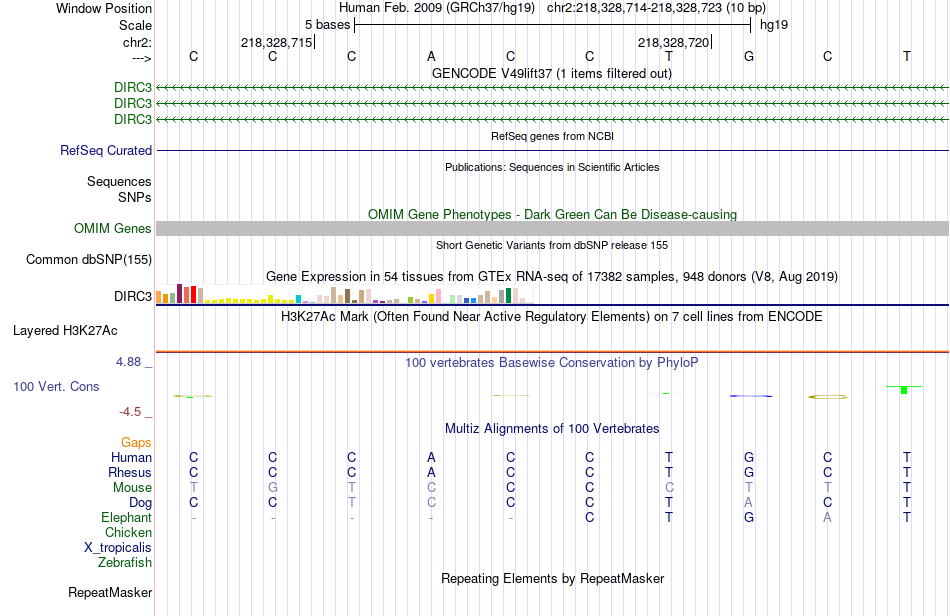Click the A base in Dog alignment row
Screen dimensions: 950x616
749,503
